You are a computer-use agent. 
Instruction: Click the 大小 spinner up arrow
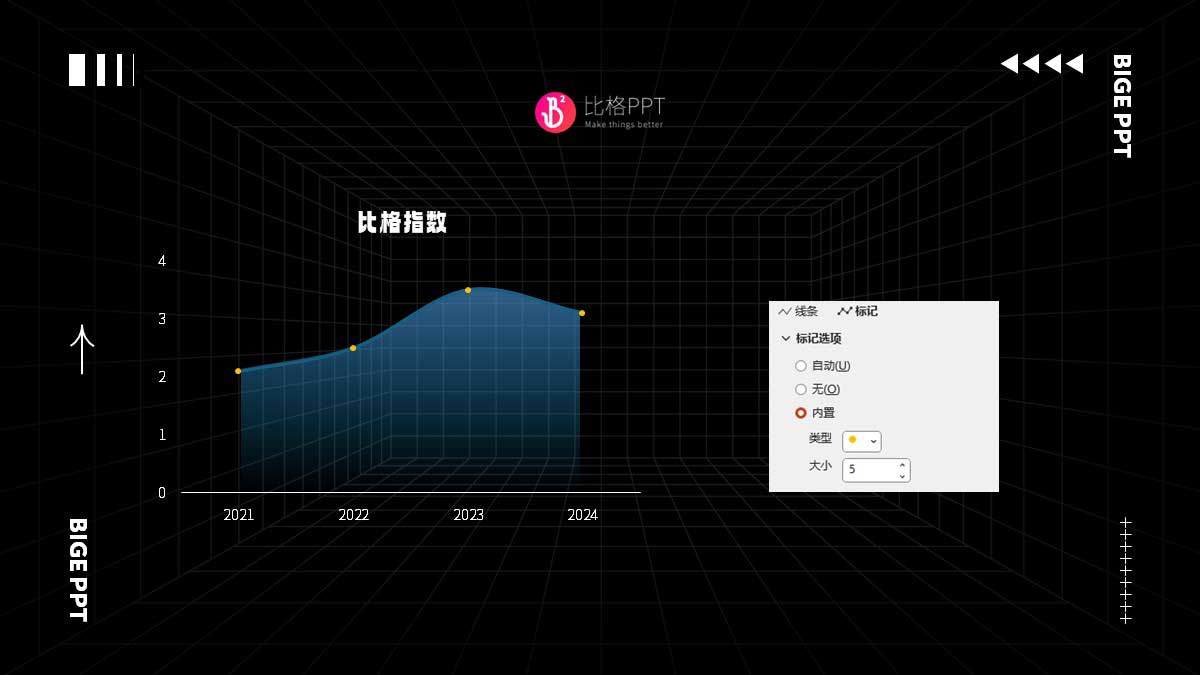902,464
